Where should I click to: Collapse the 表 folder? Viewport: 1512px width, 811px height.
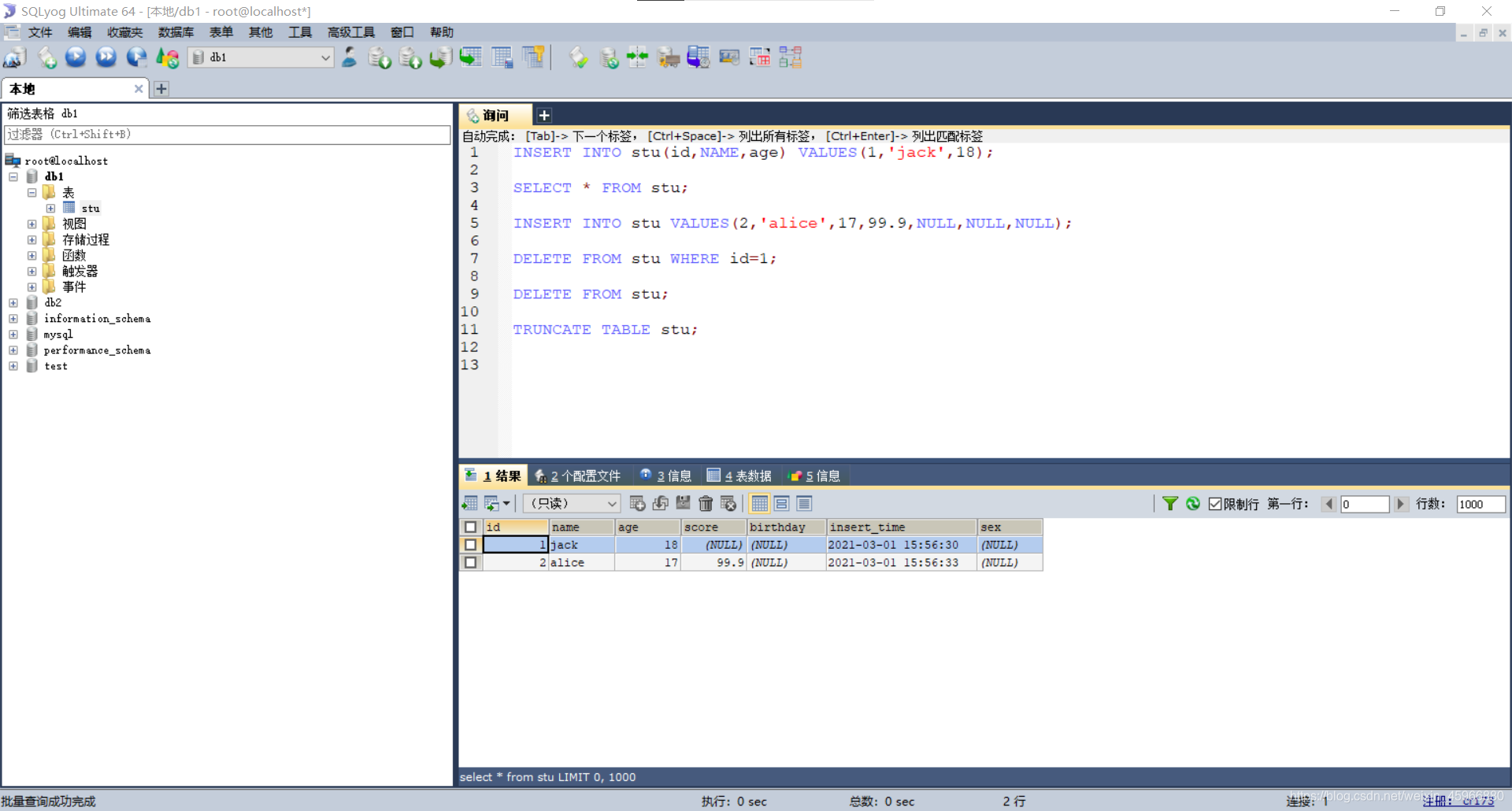pyautogui.click(x=32, y=192)
